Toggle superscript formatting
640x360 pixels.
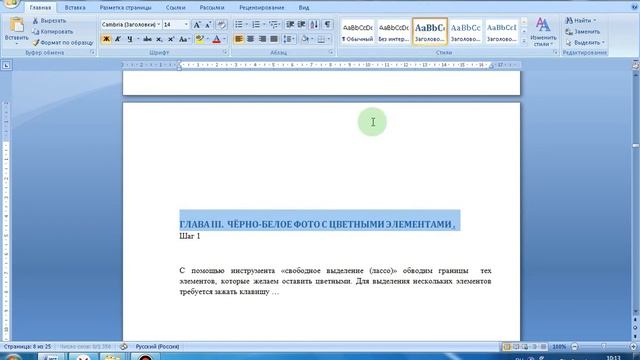(171, 39)
